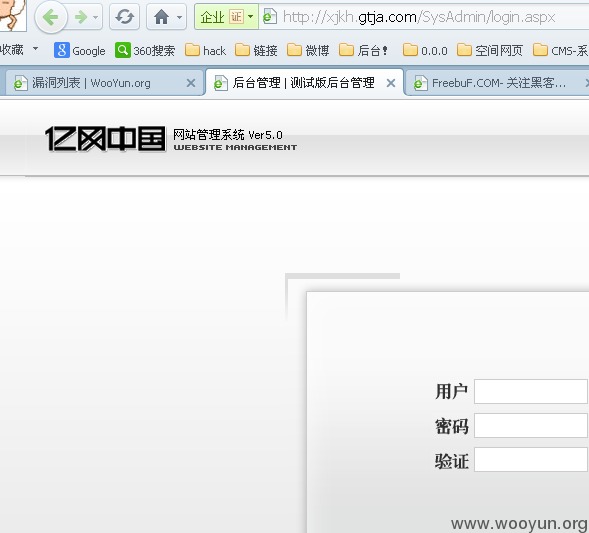
Task: Switch to the FreebuF.COM tab
Action: [x=496, y=83]
